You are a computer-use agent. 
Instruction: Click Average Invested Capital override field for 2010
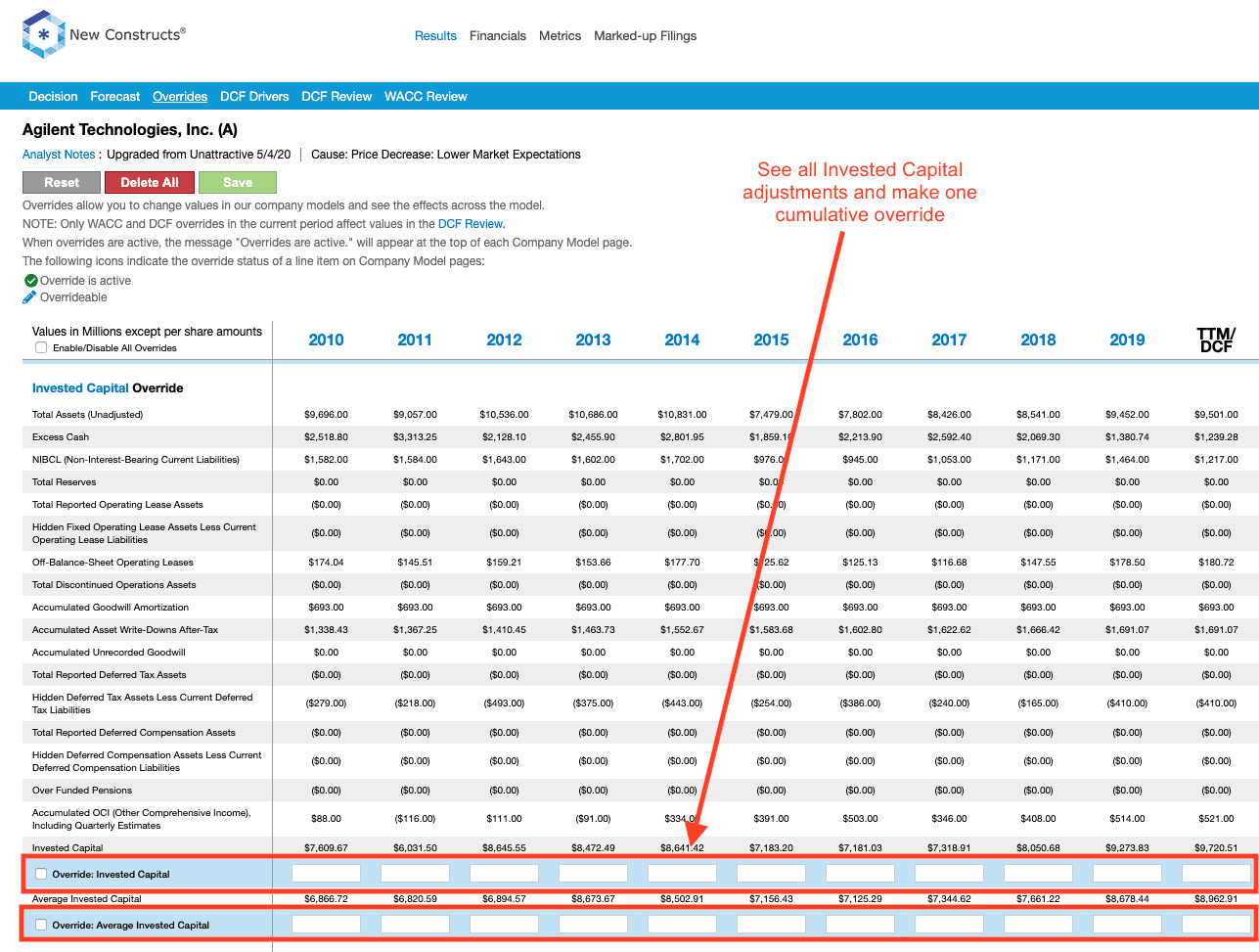tap(326, 924)
